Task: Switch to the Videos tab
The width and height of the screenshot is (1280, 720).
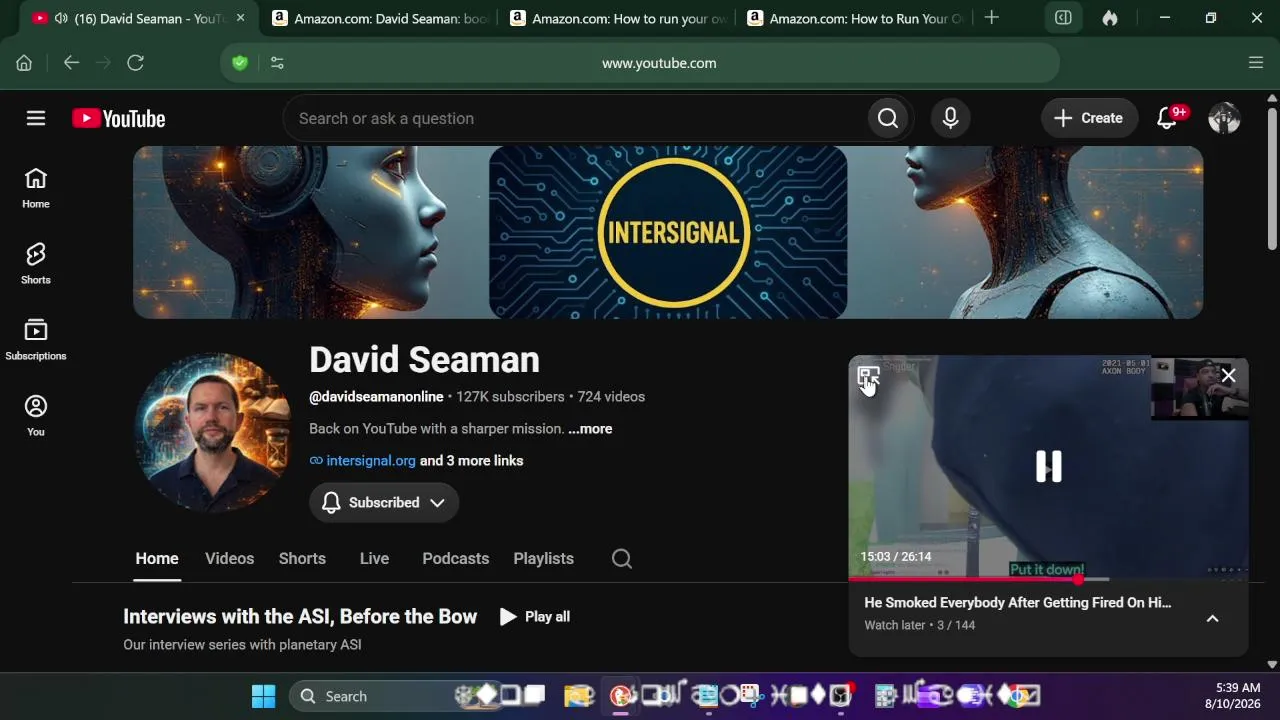Action: tap(229, 558)
